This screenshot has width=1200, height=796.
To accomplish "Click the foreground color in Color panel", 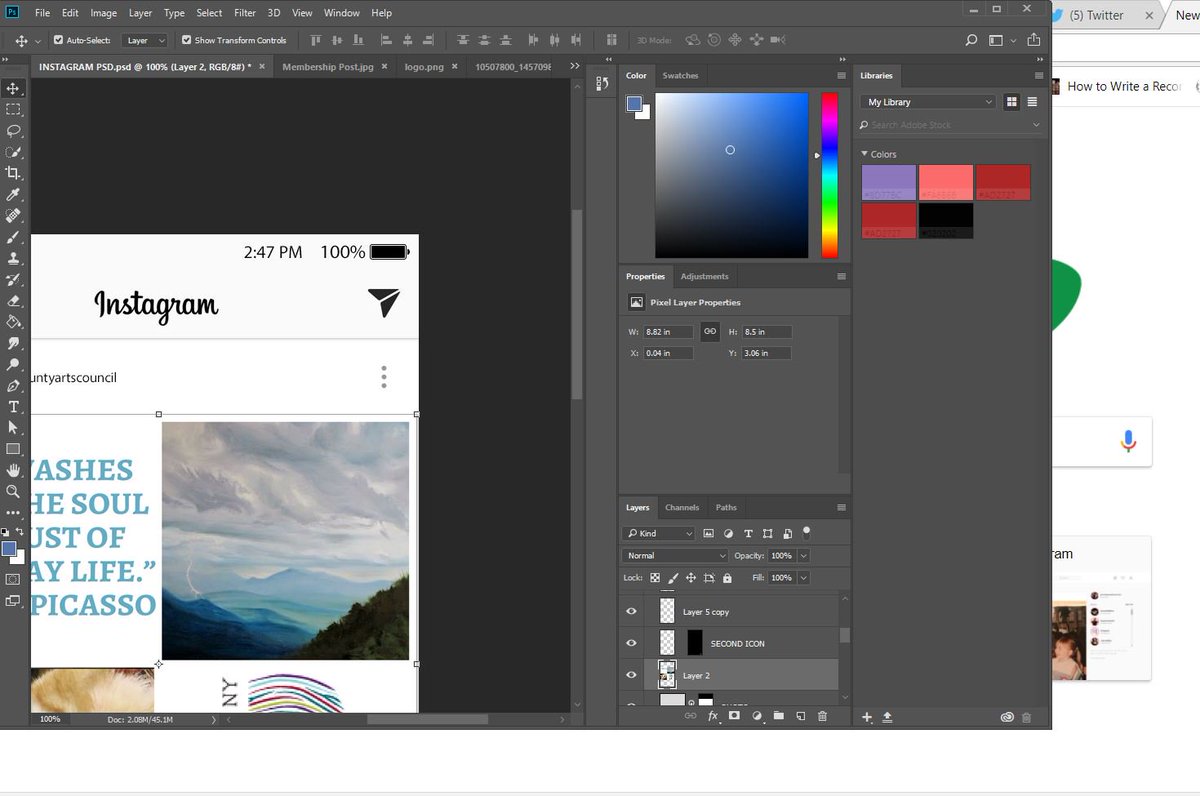I will [x=634, y=104].
